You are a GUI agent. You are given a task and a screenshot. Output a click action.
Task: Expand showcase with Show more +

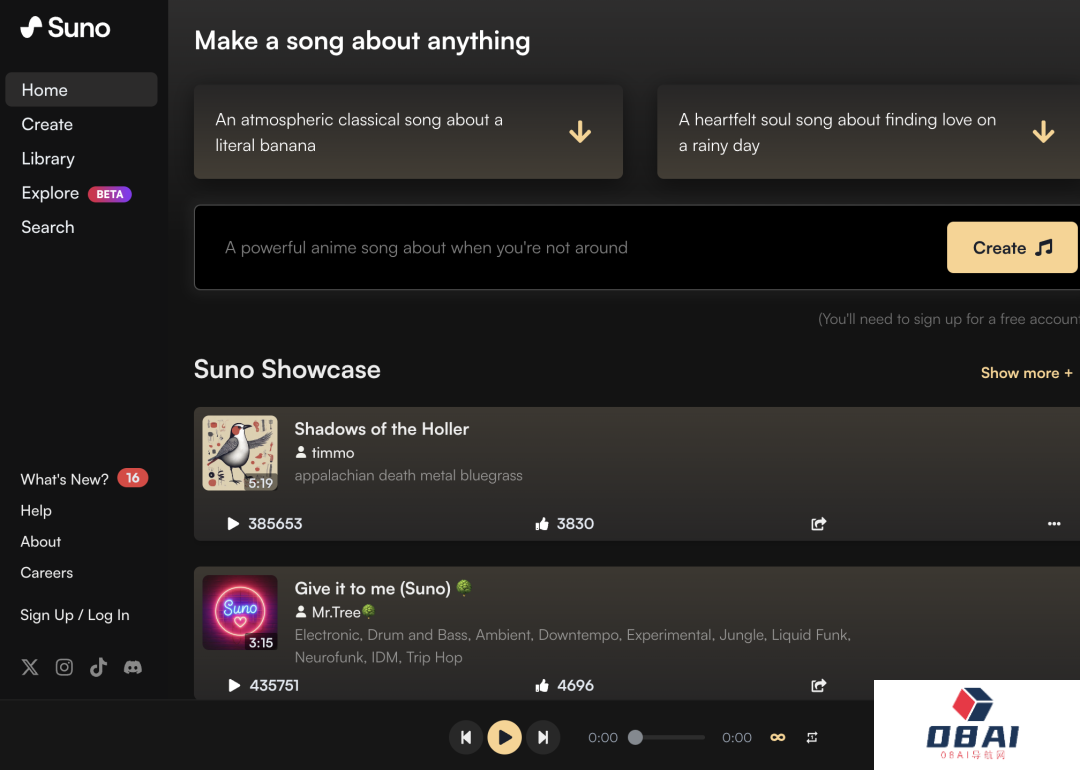(x=1026, y=373)
